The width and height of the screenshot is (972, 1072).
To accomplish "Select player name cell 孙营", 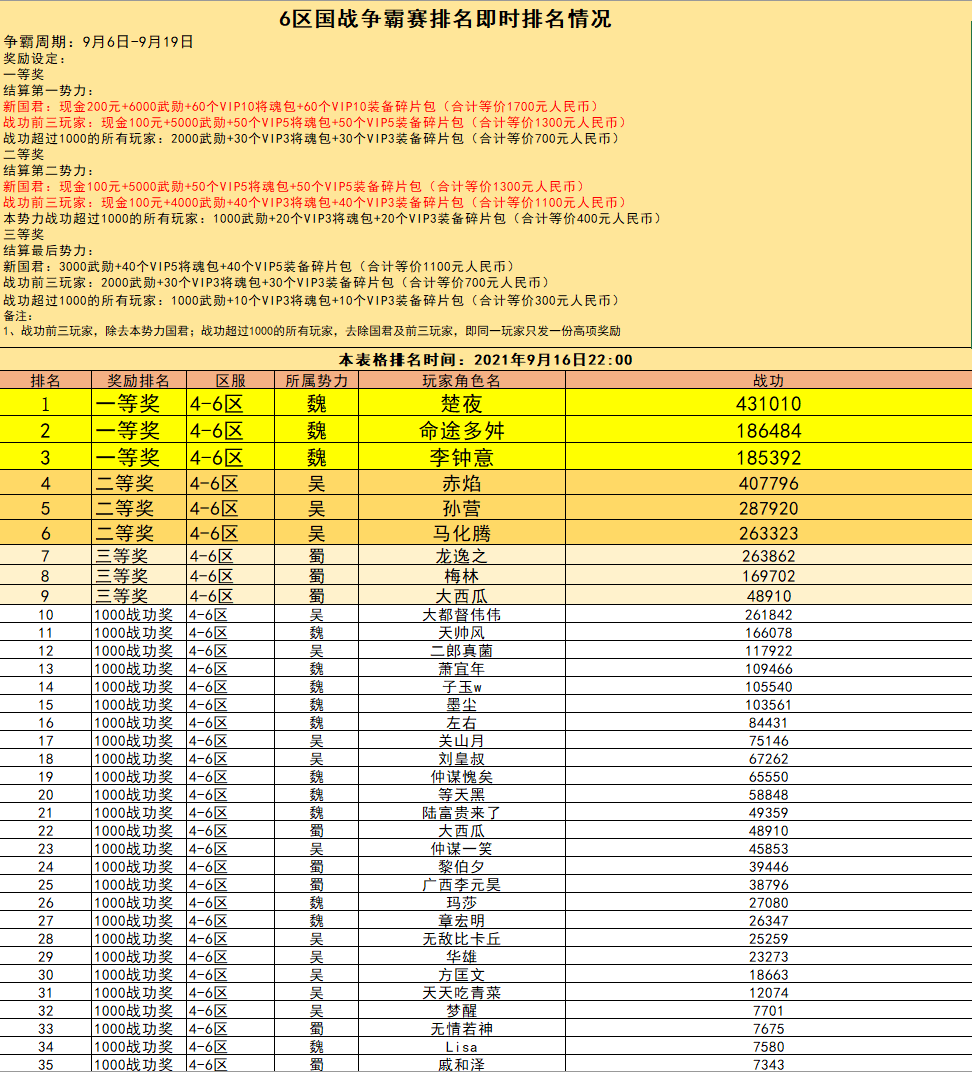I will click(461, 508).
